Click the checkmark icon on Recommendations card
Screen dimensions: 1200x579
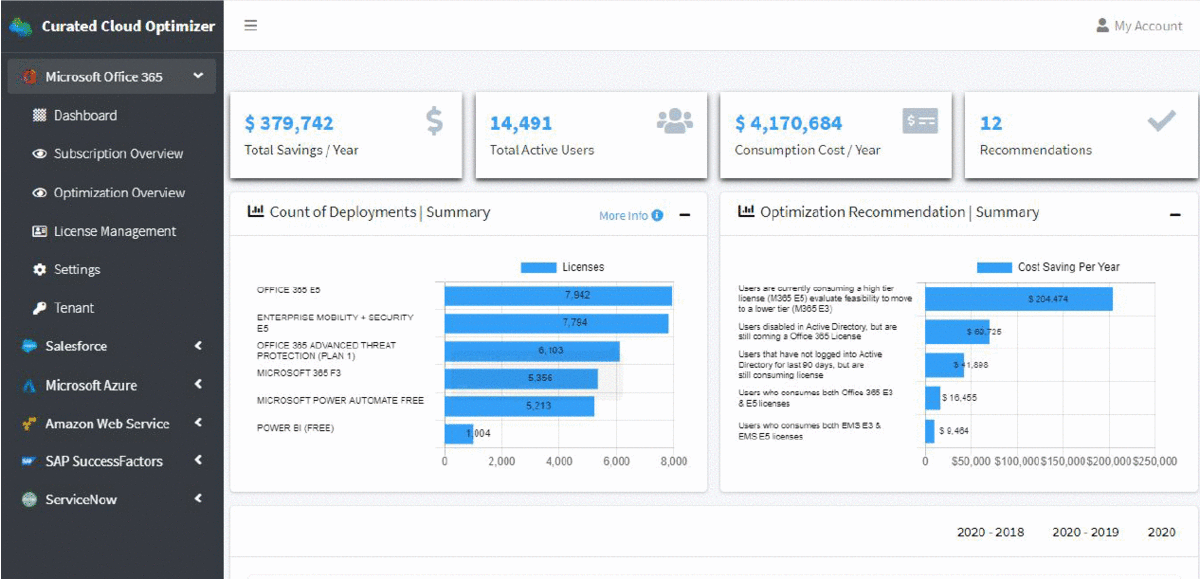(1161, 121)
